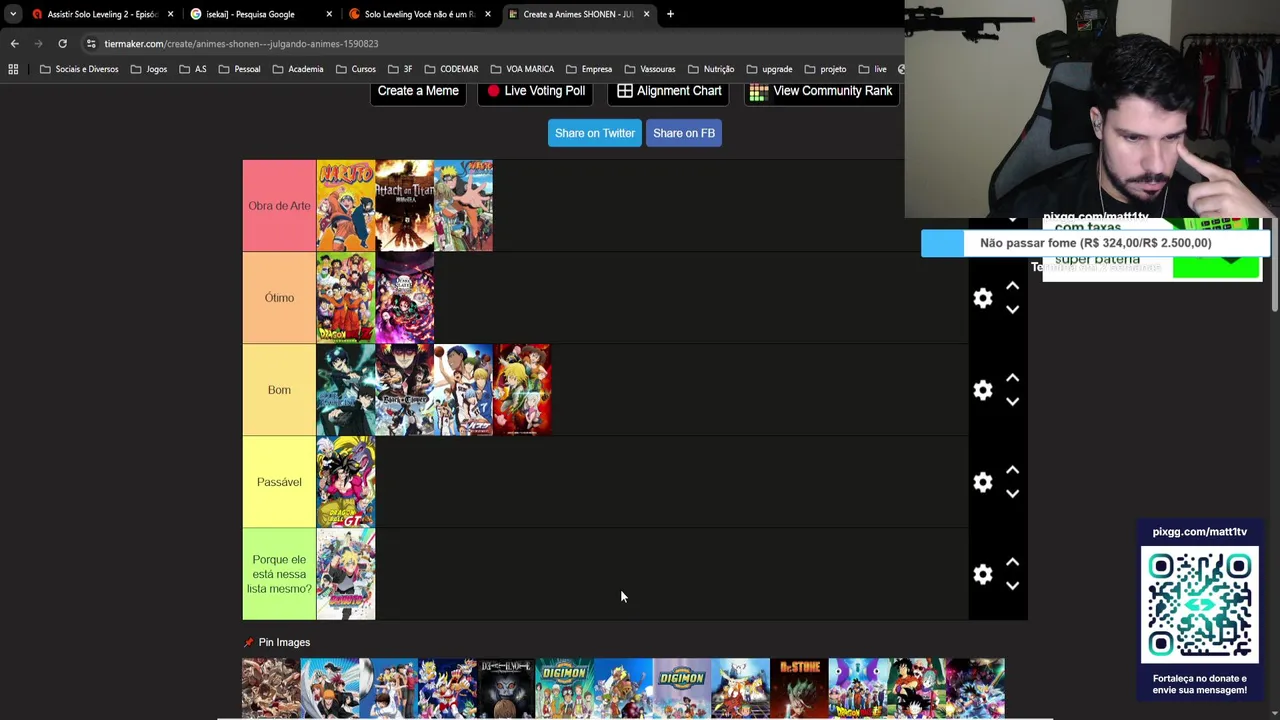The height and width of the screenshot is (720, 1280).
Task: Open settings gear for the 'Porque ele está' tier
Action: (983, 574)
